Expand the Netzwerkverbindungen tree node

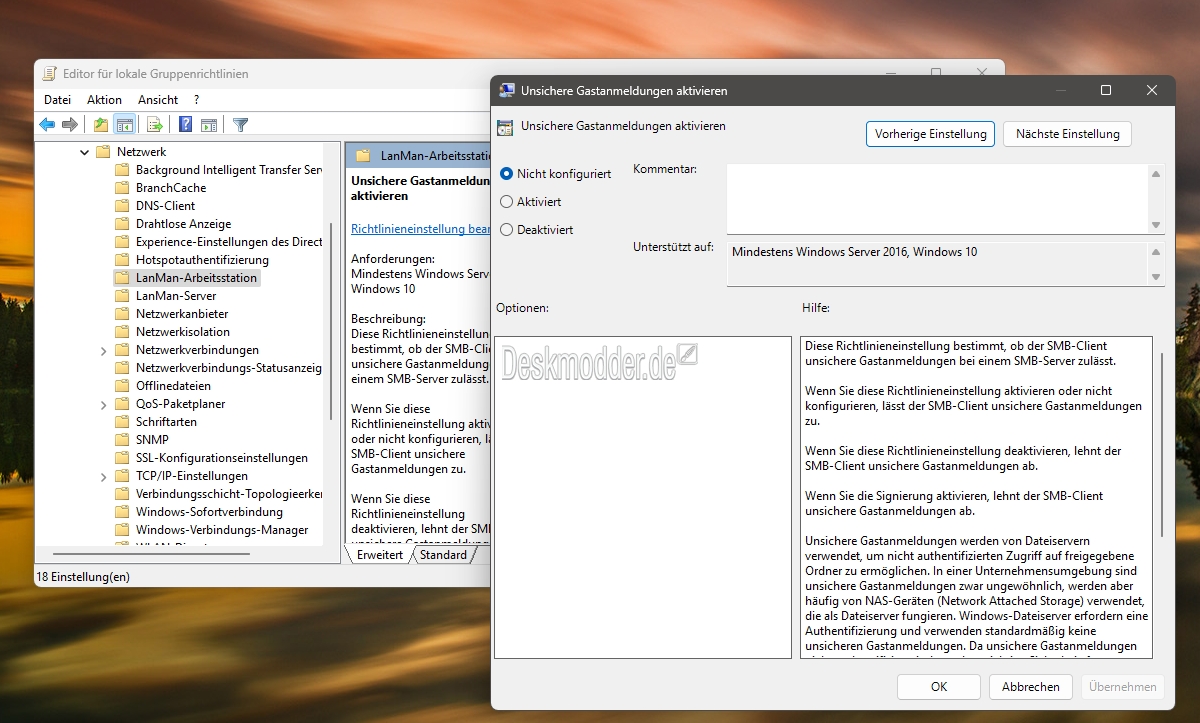pos(104,350)
